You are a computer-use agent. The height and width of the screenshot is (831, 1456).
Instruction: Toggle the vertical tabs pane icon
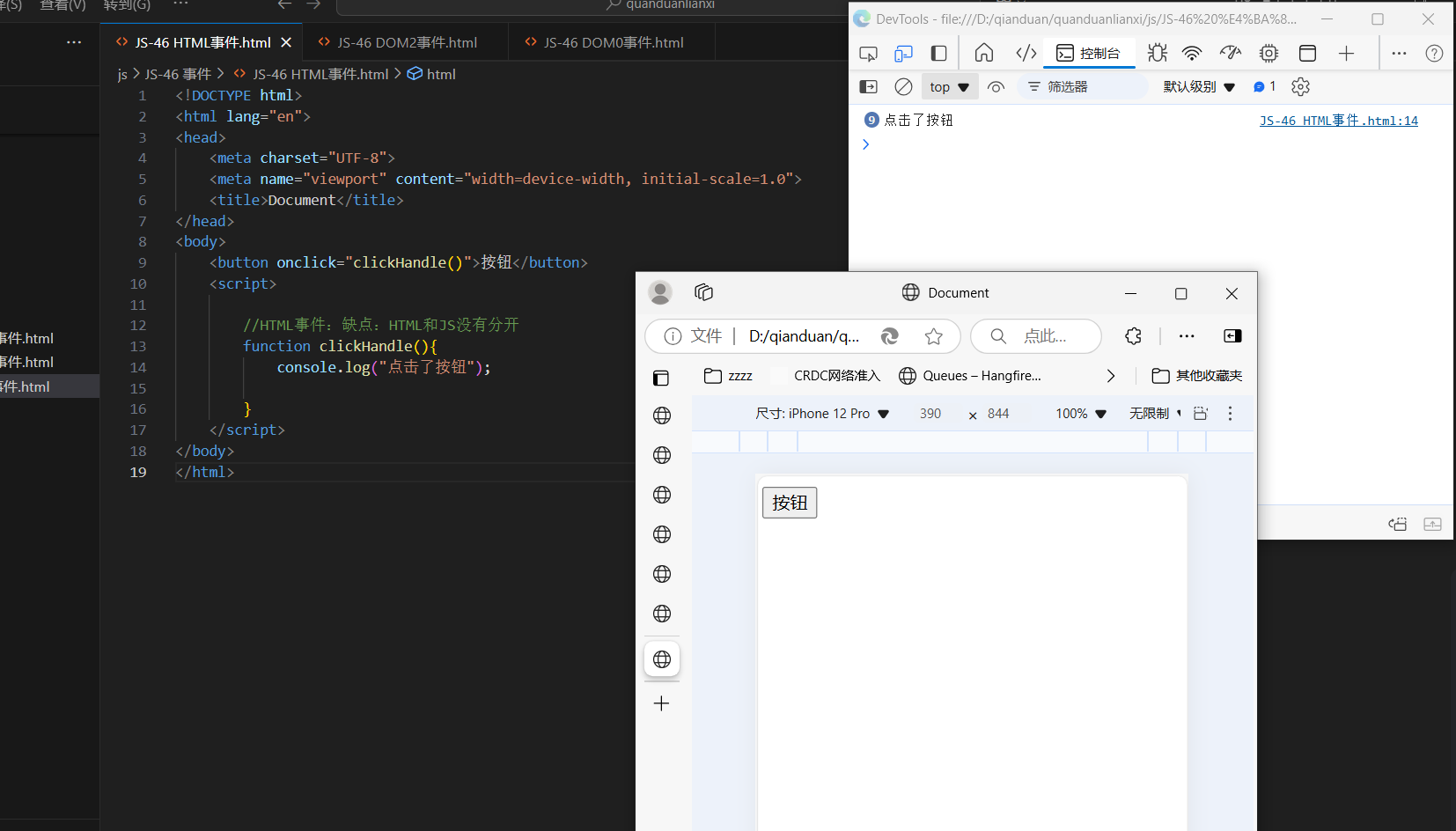coord(661,378)
